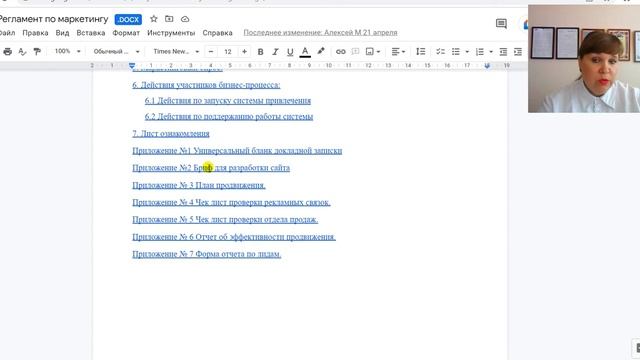This screenshot has height=360, width=640.
Task: Open the Инструменты menu
Action: tap(171, 33)
